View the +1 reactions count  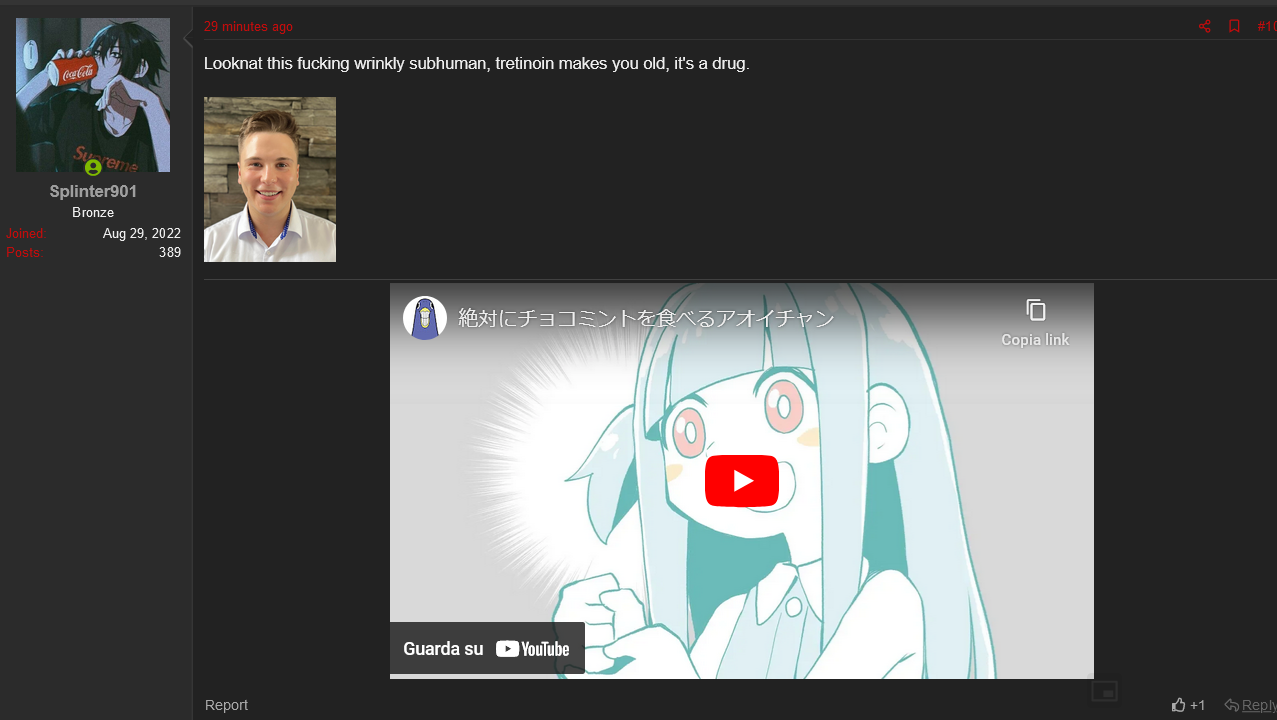click(1198, 705)
